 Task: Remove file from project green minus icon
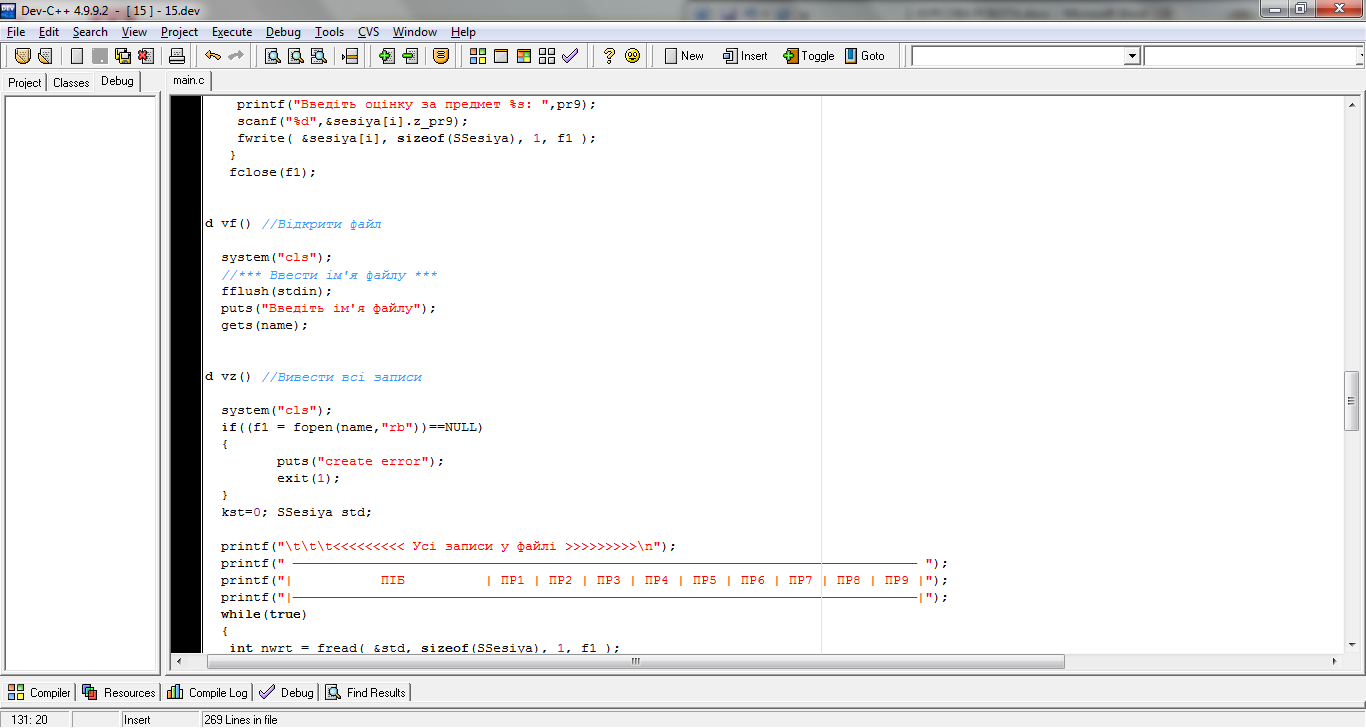pyautogui.click(x=410, y=56)
